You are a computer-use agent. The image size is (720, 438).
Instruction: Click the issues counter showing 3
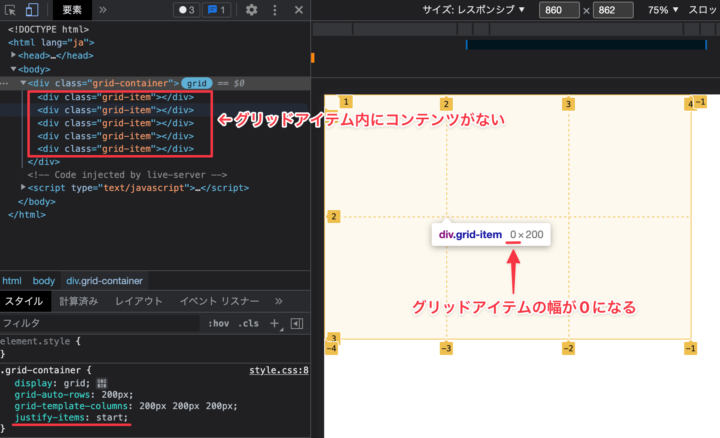point(186,10)
